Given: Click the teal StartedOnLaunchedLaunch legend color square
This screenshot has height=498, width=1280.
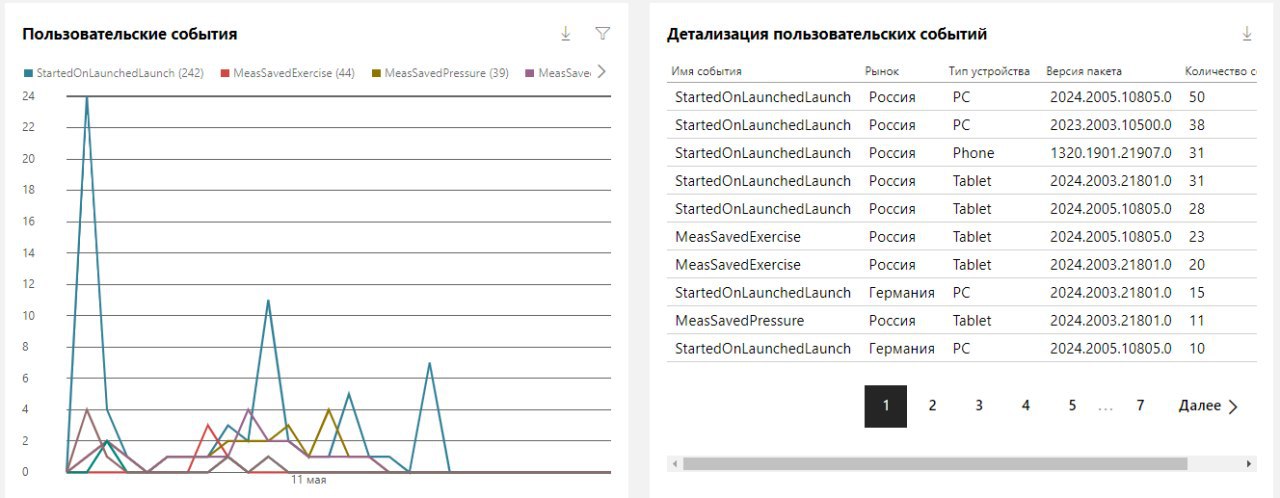Looking at the screenshot, I should 28,73.
